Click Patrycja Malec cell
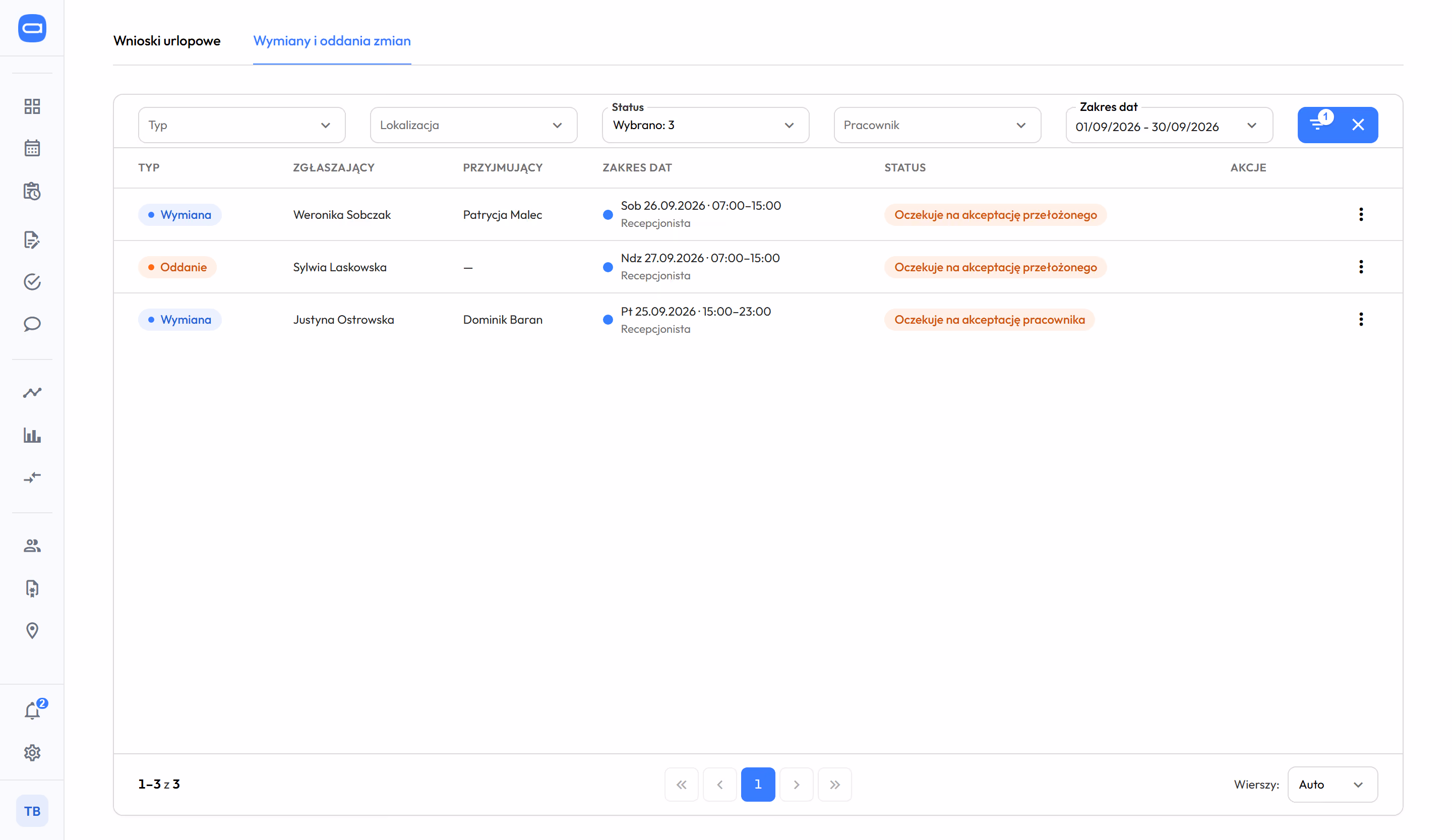Viewport: 1452px width, 840px height. tap(503, 214)
